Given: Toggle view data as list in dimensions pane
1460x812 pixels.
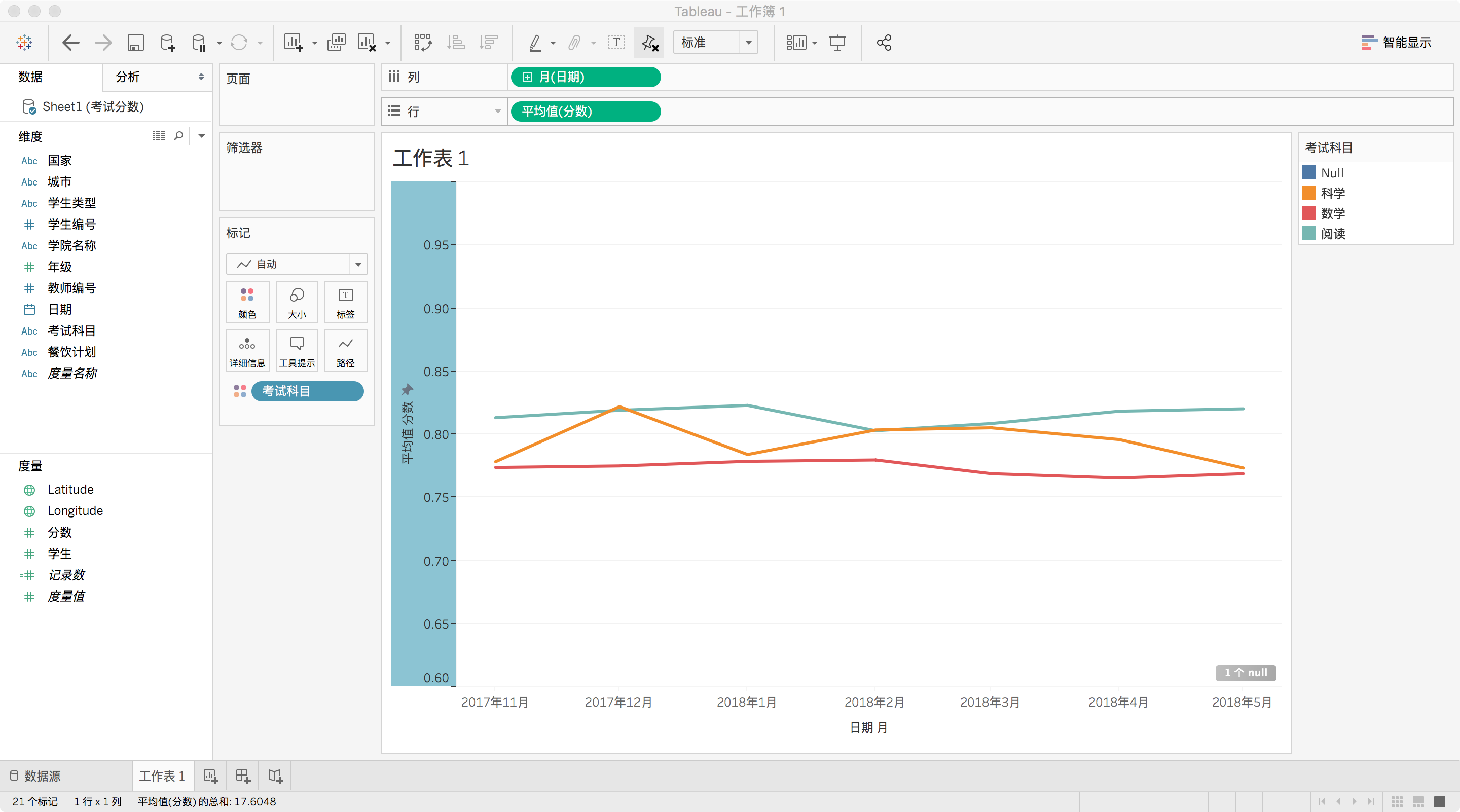Looking at the screenshot, I should pyautogui.click(x=159, y=135).
